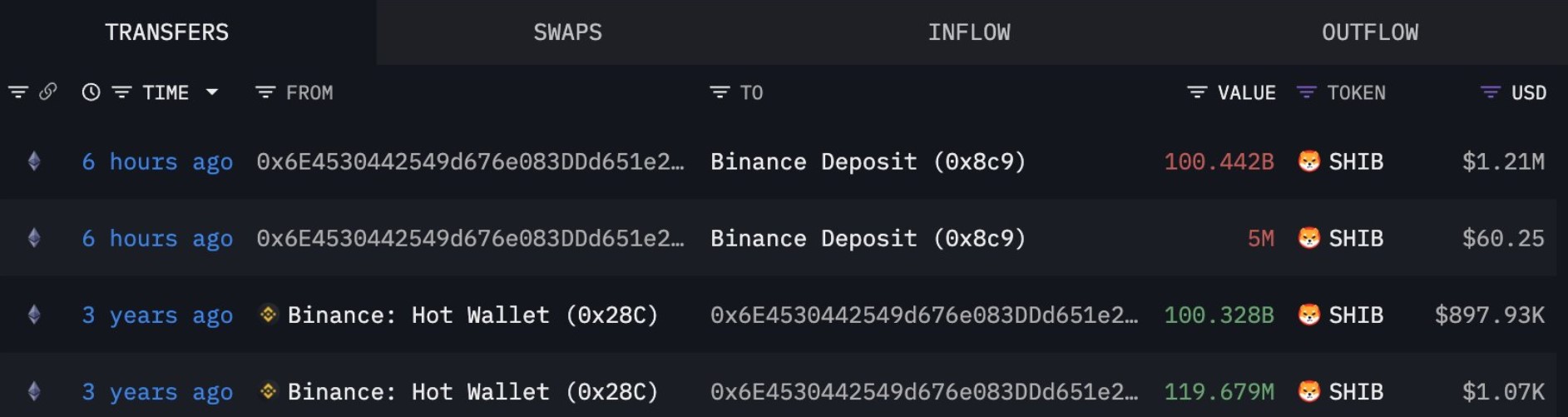Open sender address in 5M SHIB row
The width and height of the screenshot is (1568, 417).
pos(470,239)
